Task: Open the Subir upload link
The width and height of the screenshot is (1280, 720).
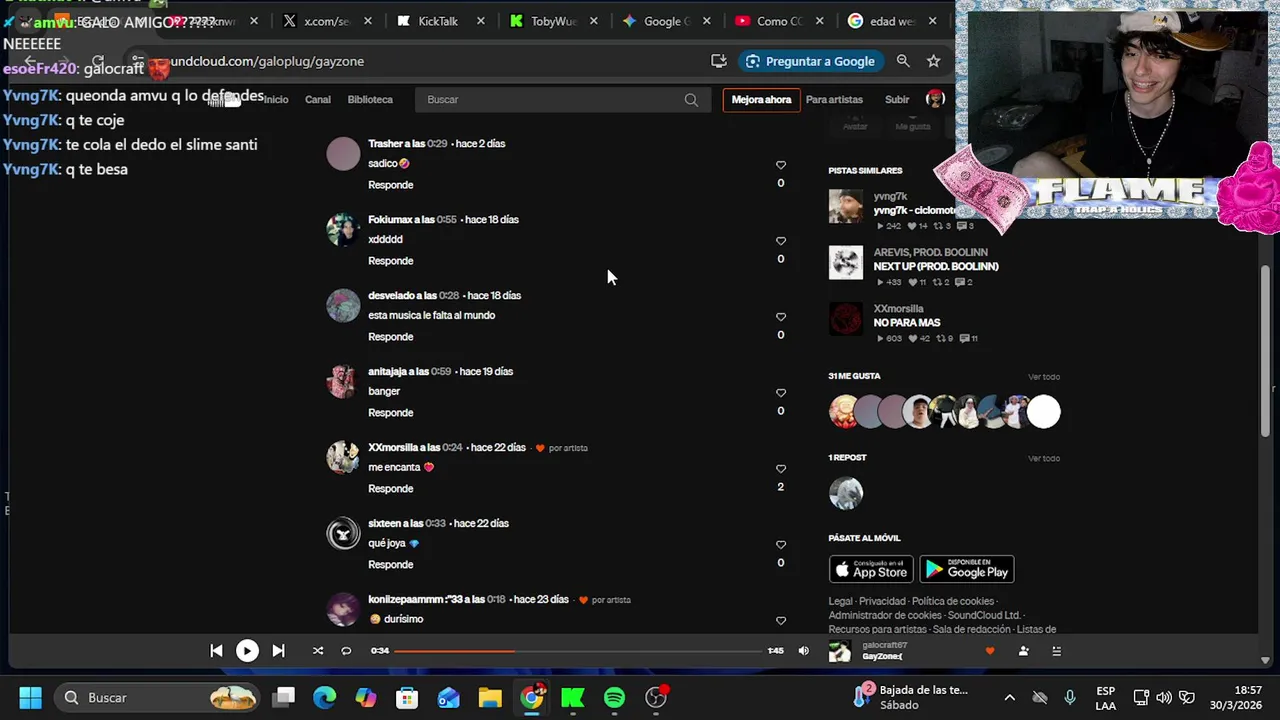Action: [897, 100]
